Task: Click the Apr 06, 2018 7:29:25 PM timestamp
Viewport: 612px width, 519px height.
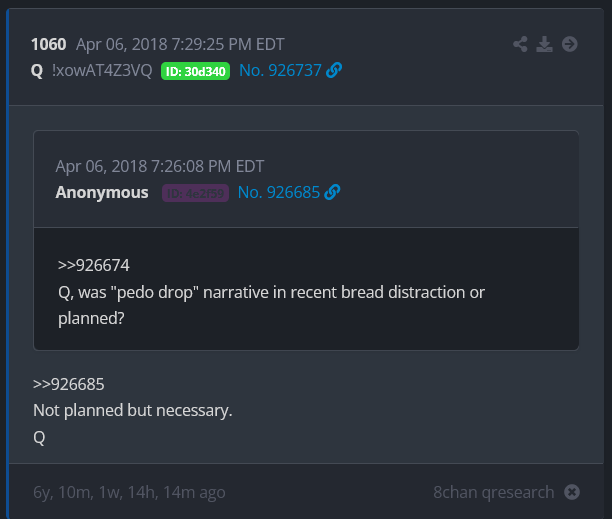Action: click(181, 44)
